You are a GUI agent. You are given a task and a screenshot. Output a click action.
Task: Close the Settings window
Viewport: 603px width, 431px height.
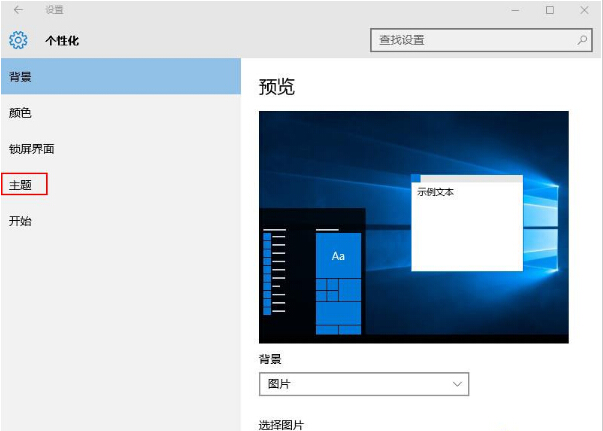click(582, 10)
